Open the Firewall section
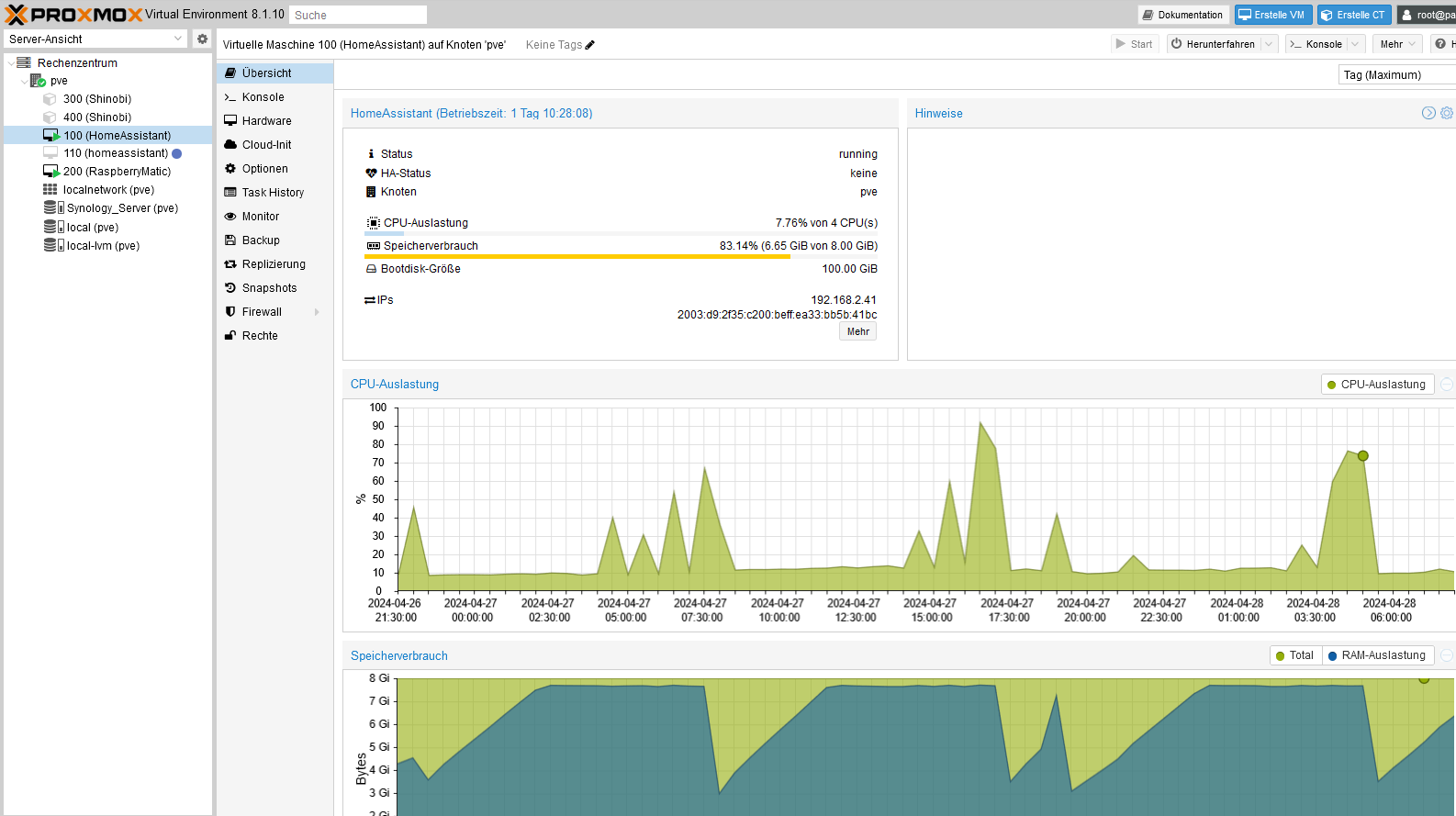Image resolution: width=1456 pixels, height=816 pixels. click(x=275, y=312)
